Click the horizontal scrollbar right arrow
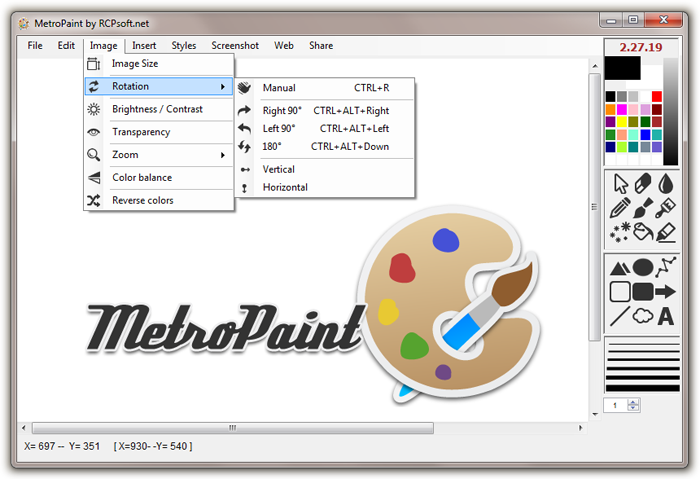This screenshot has width=700, height=479. click(580, 428)
